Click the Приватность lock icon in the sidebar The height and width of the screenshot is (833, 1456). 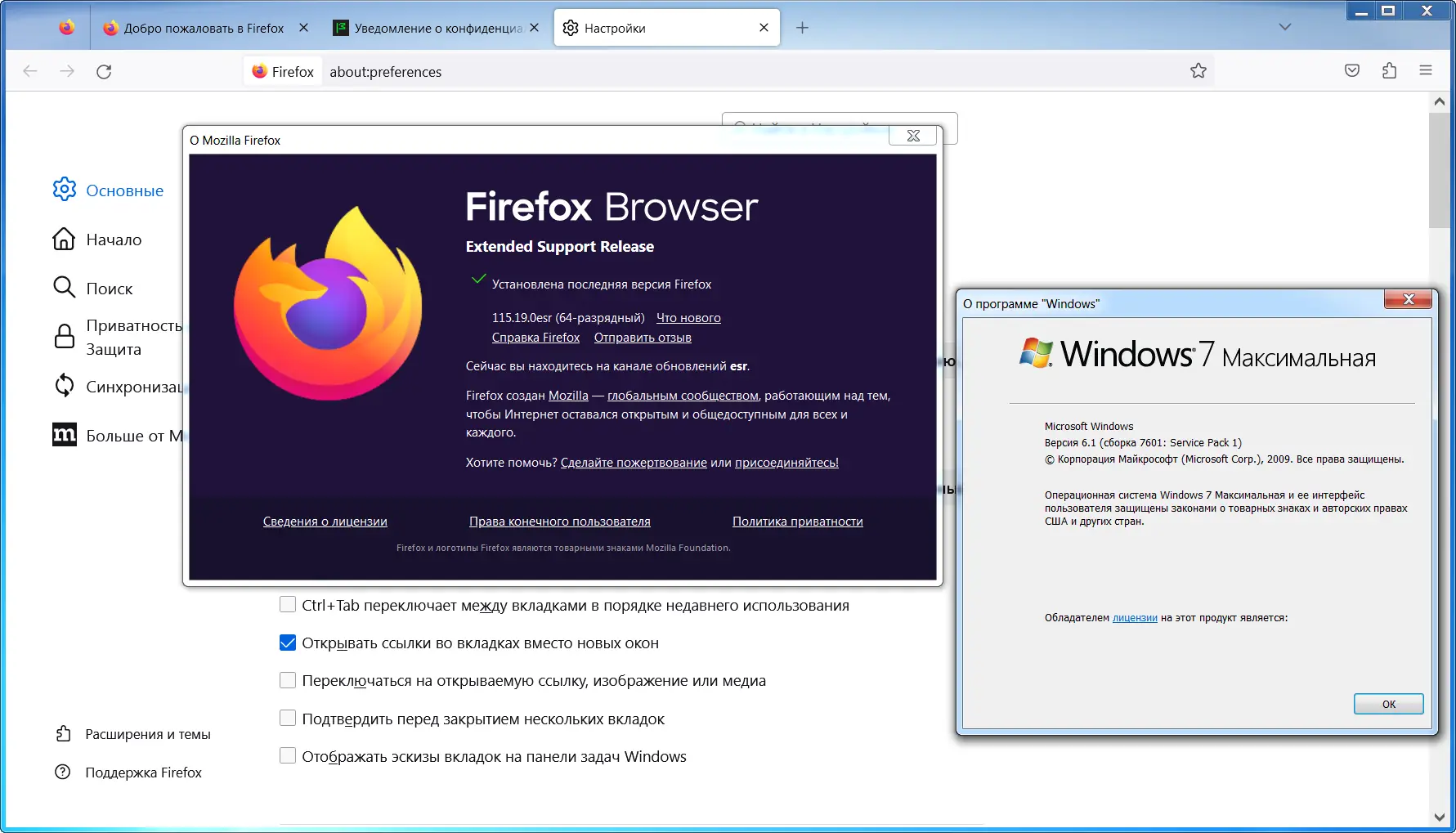click(x=64, y=336)
